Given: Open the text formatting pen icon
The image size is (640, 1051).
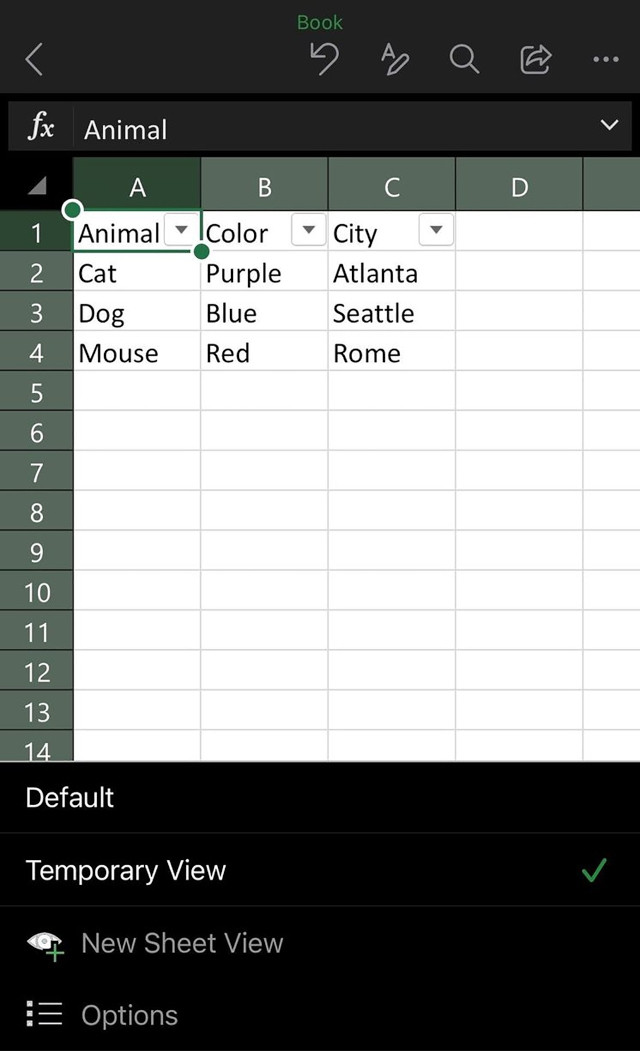Looking at the screenshot, I should click(x=395, y=59).
